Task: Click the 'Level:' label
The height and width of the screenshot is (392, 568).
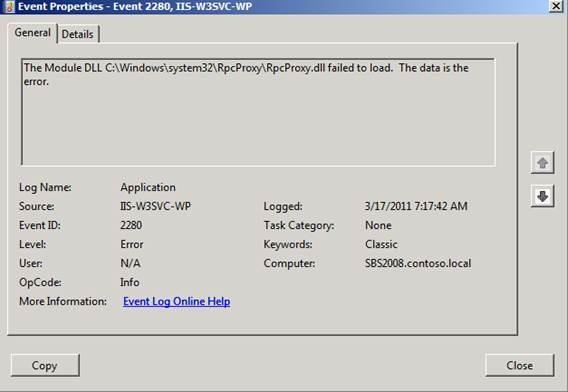Action: (x=32, y=244)
